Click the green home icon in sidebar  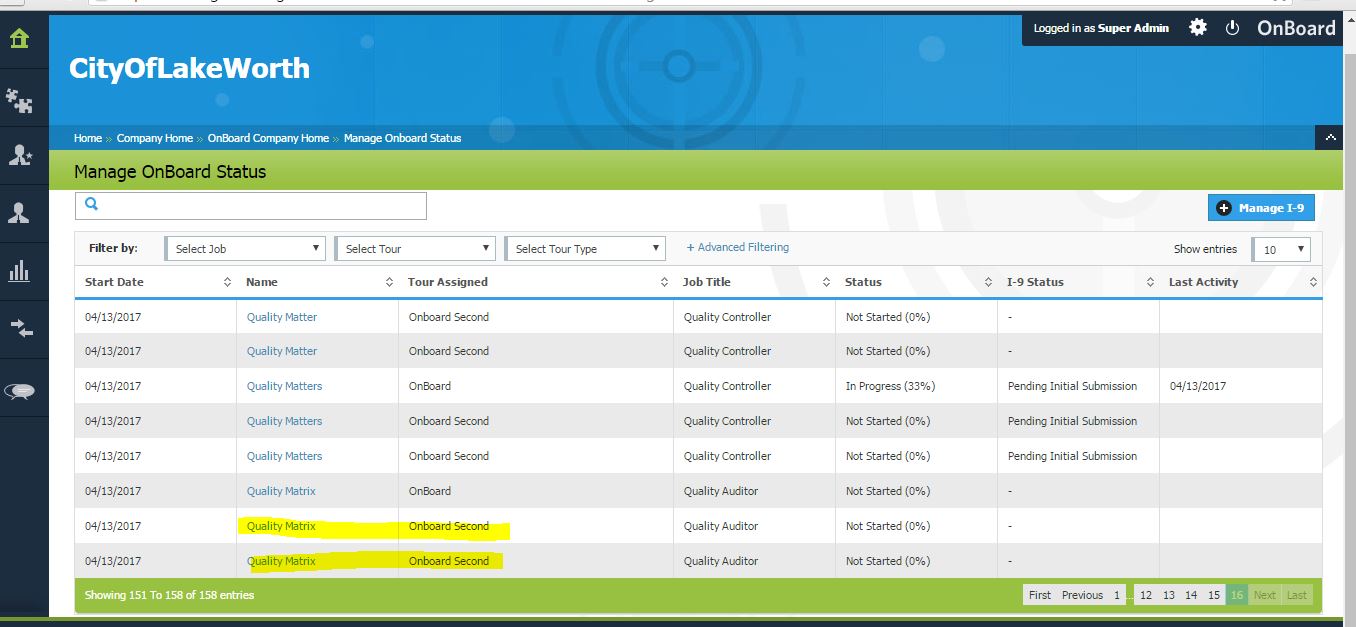tap(19, 40)
